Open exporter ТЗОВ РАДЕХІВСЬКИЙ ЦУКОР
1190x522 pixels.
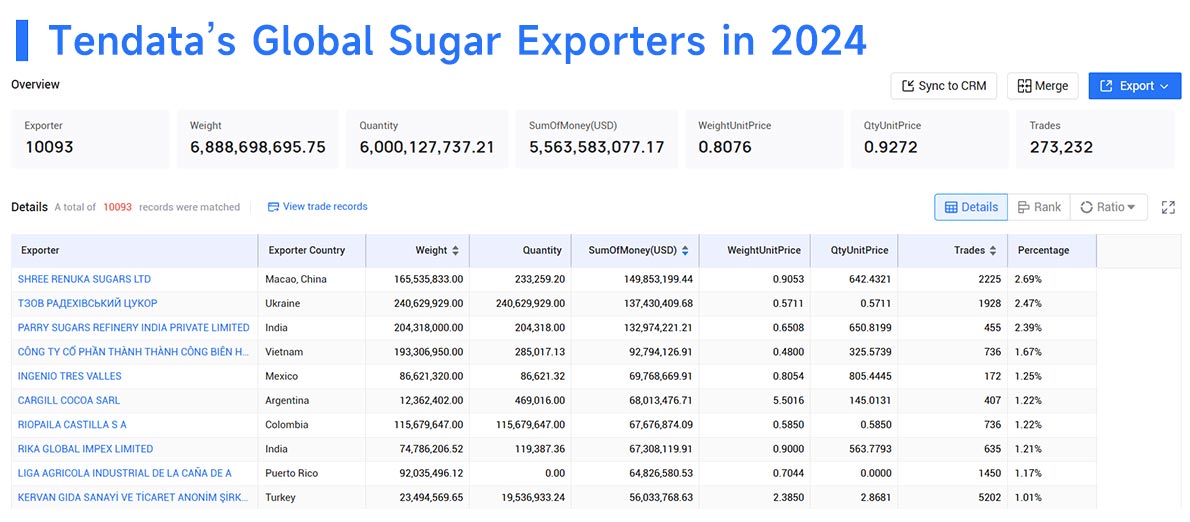87,303
